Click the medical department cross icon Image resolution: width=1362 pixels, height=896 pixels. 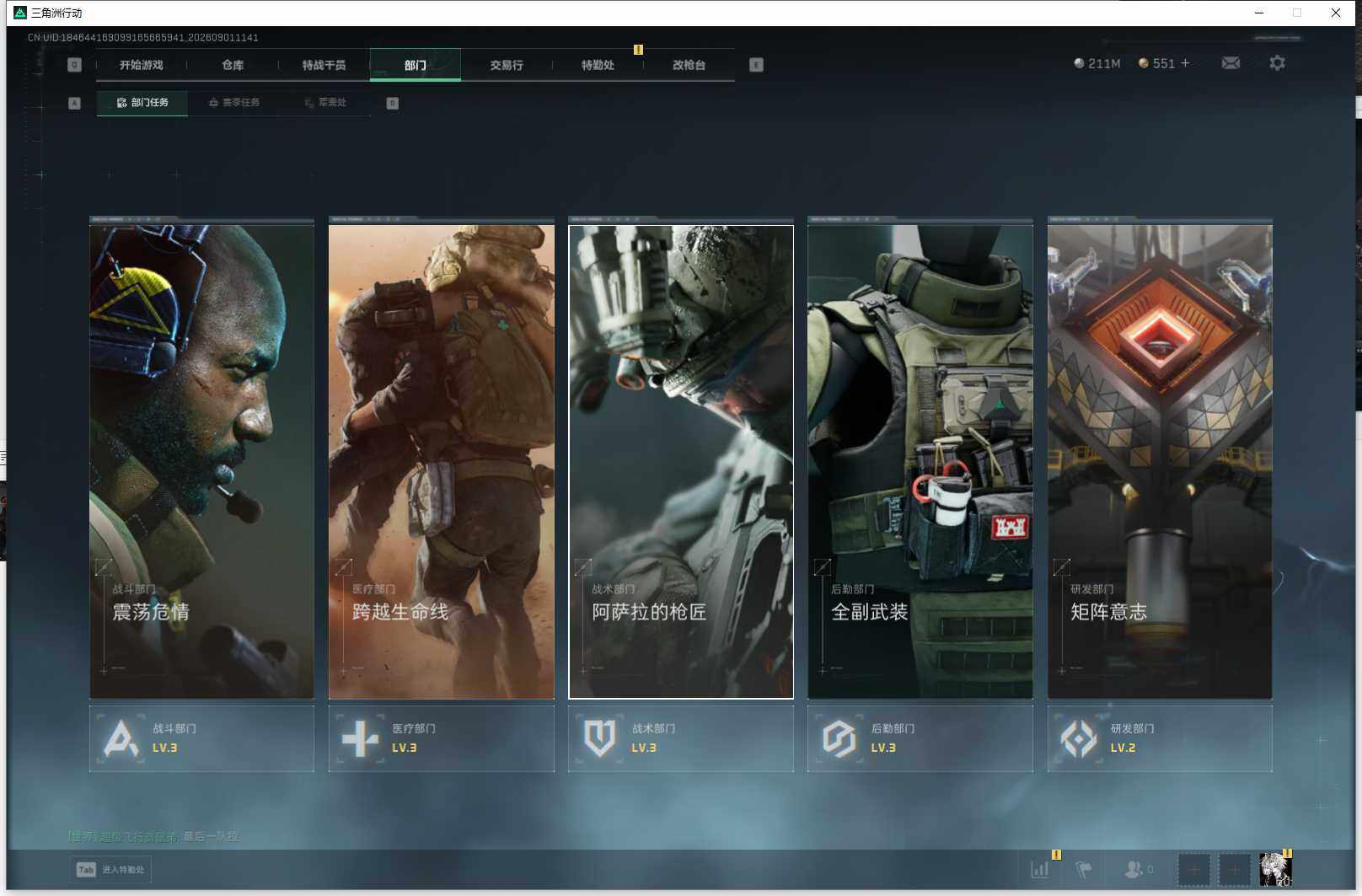tap(360, 738)
